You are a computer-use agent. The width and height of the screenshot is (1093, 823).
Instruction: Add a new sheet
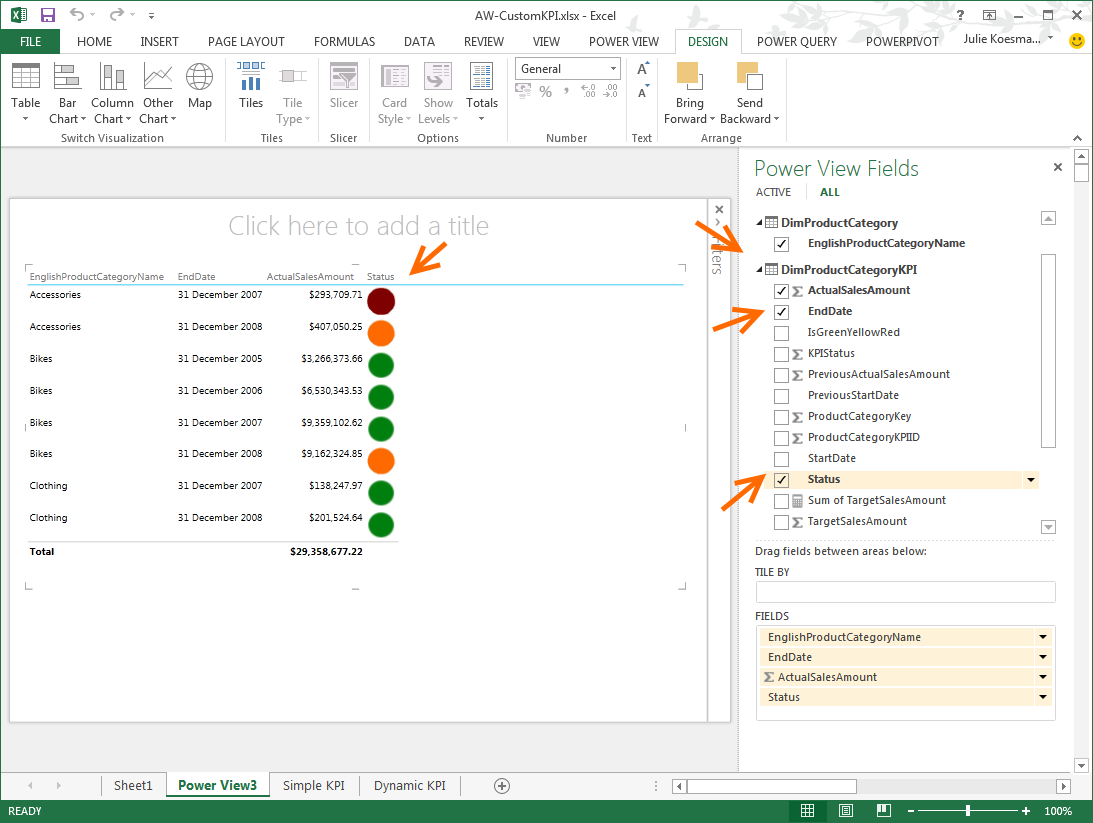[x=502, y=786]
